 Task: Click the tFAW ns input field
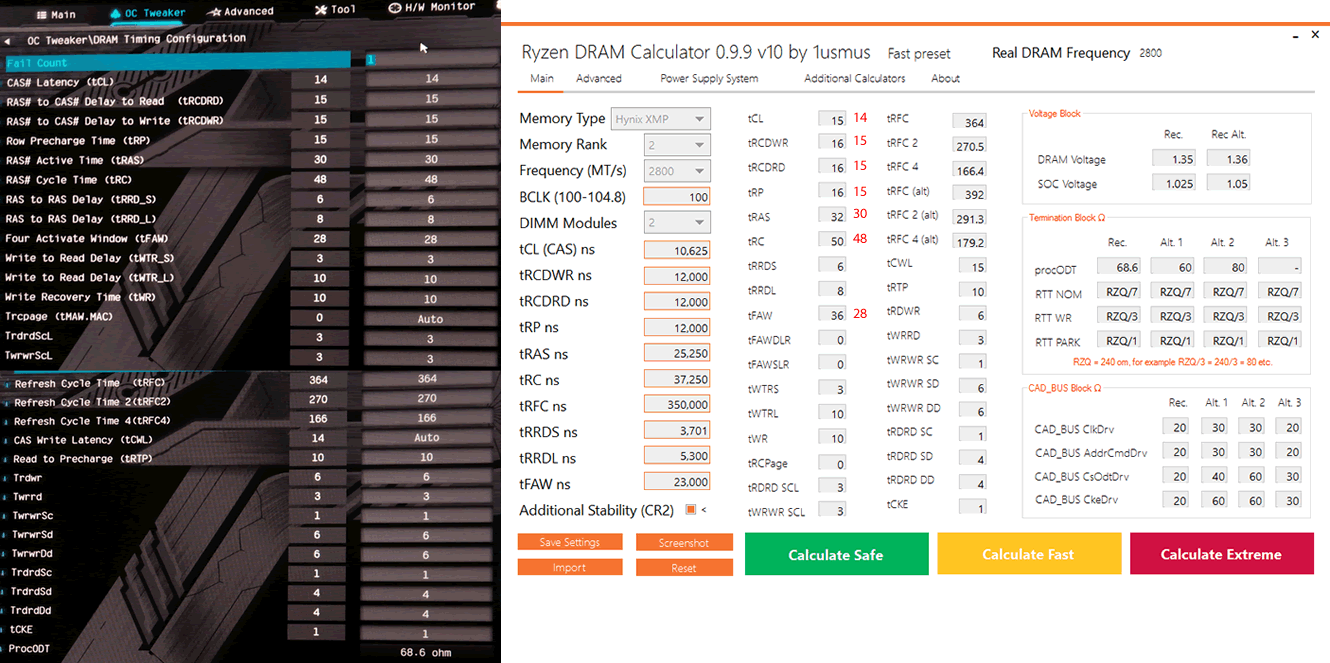(x=677, y=482)
